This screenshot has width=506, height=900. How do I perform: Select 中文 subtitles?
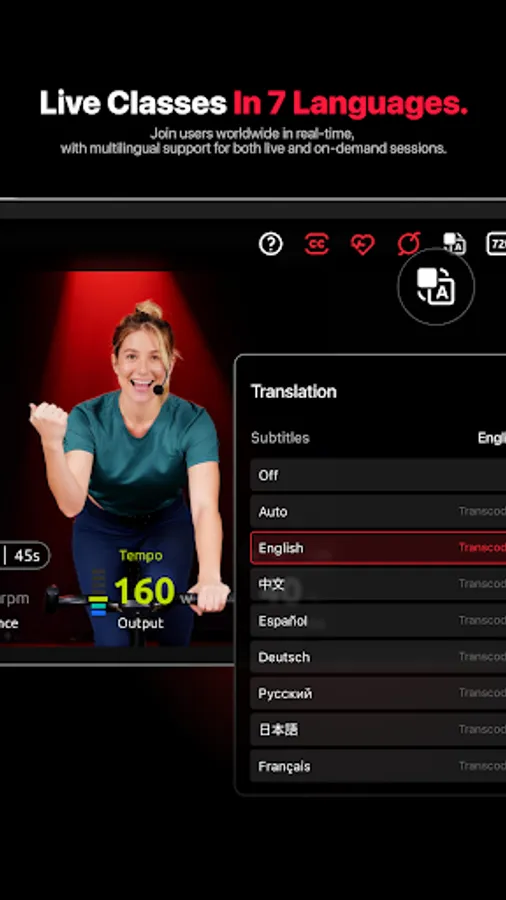tap(378, 584)
